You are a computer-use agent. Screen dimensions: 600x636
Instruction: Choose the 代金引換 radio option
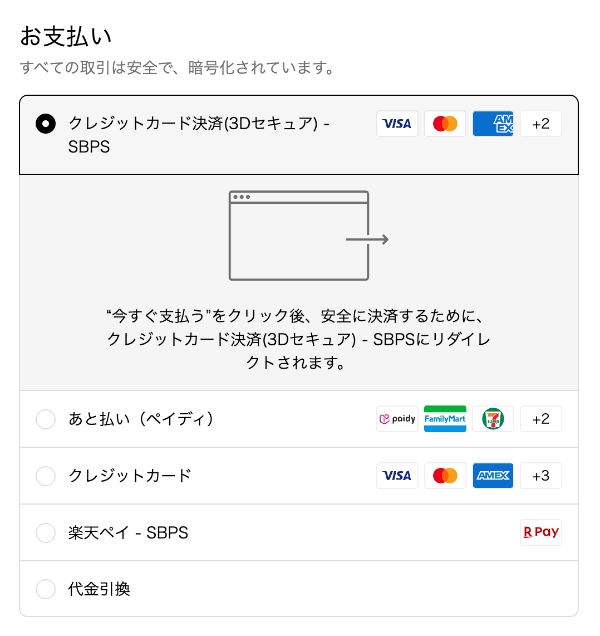45,590
